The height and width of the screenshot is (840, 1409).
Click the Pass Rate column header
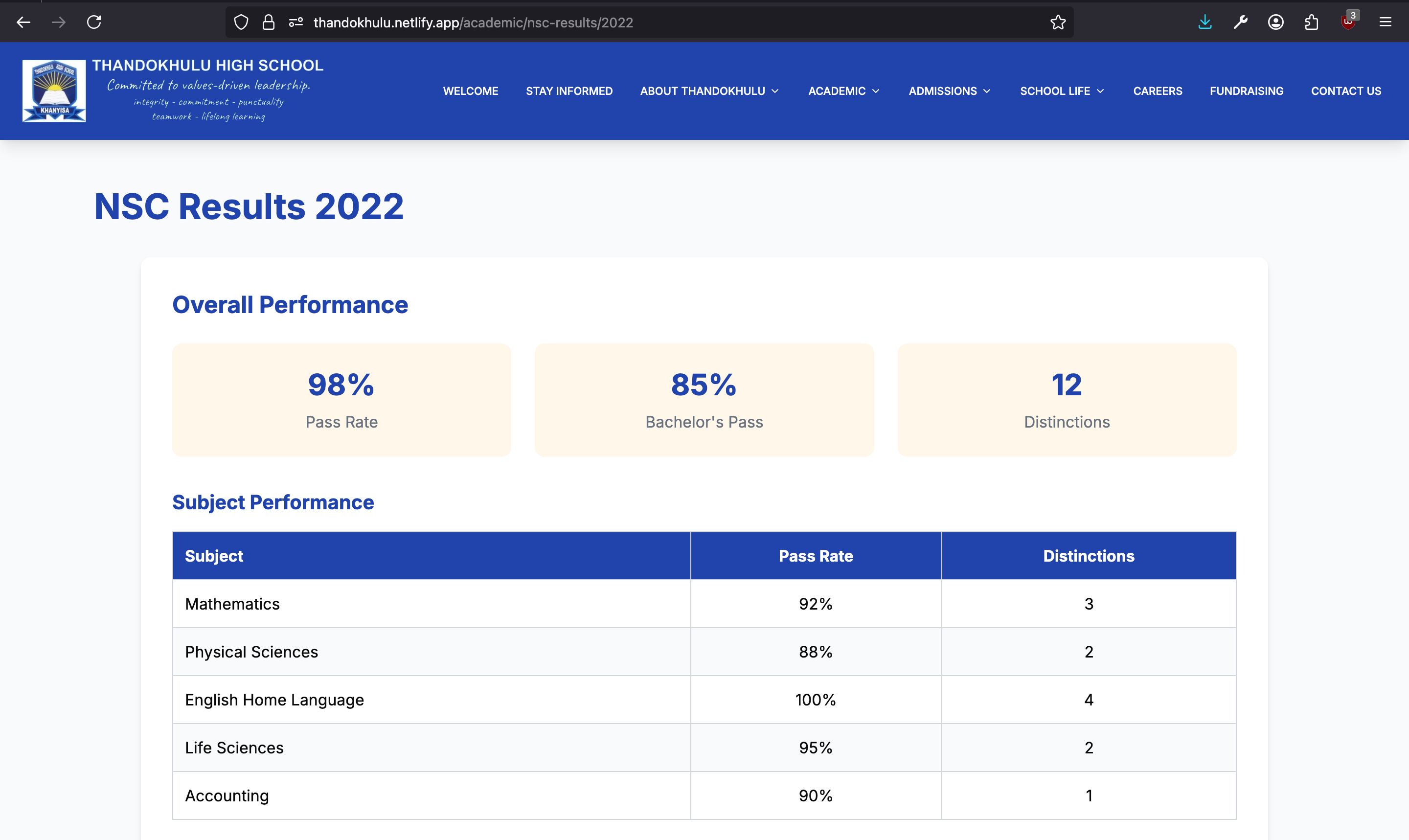click(816, 555)
